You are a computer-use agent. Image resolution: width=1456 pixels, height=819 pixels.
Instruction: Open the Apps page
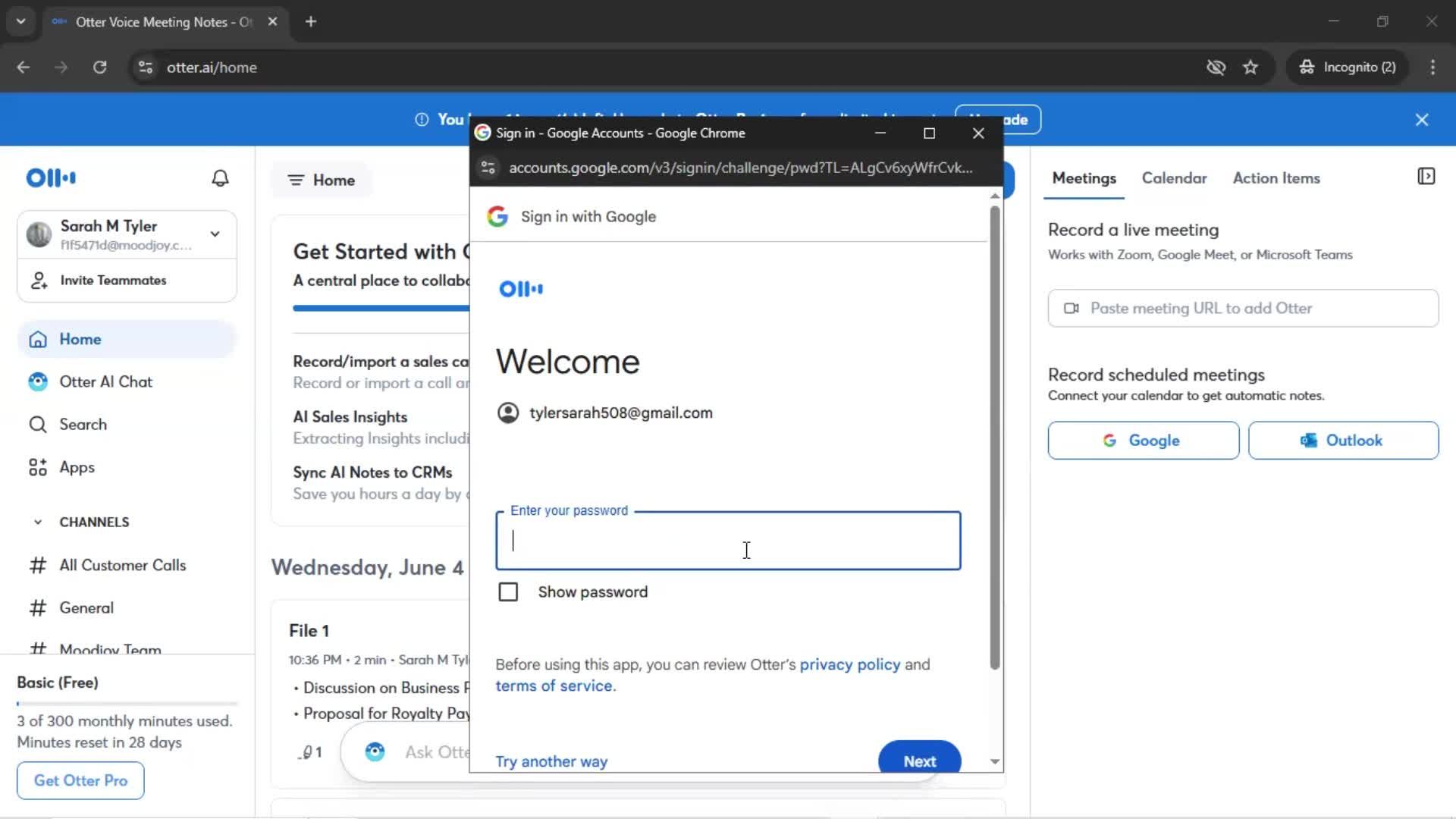pyautogui.click(x=77, y=467)
